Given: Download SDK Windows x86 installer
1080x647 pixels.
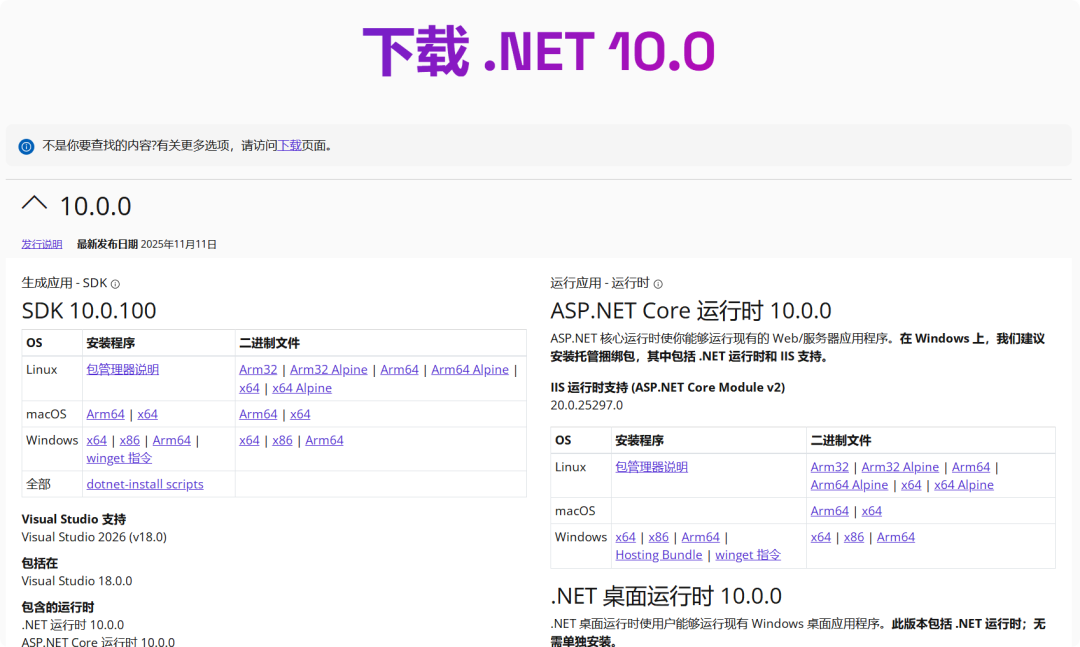Looking at the screenshot, I should (x=129, y=440).
